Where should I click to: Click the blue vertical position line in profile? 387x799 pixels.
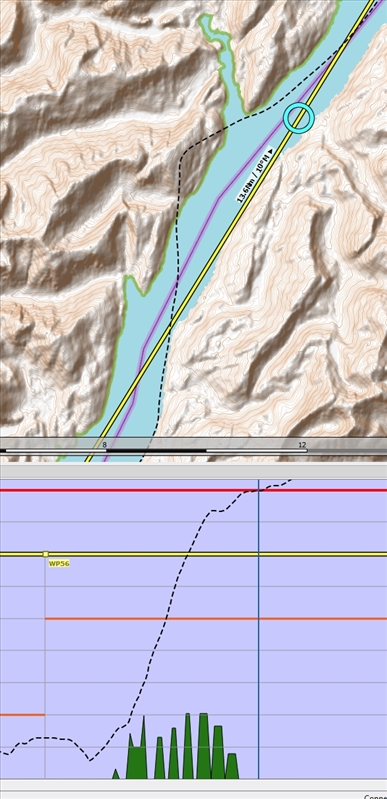pos(259,629)
